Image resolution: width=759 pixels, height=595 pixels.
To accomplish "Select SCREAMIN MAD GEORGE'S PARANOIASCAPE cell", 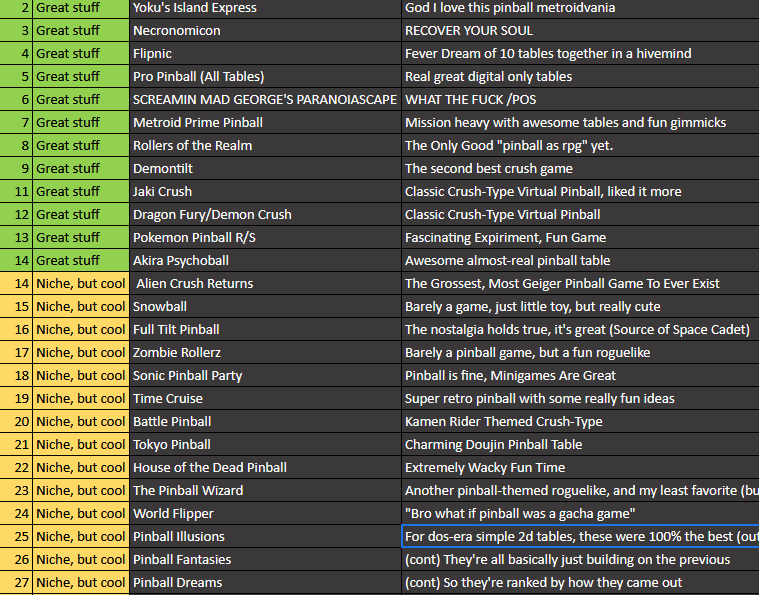I will [265, 100].
